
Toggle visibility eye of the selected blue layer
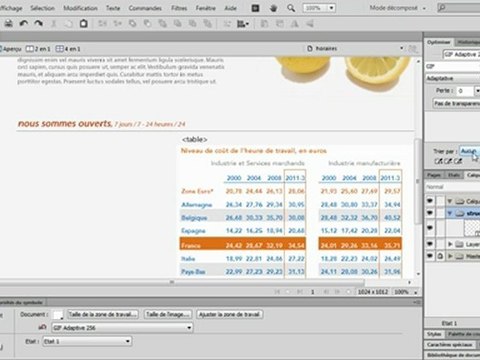point(430,213)
